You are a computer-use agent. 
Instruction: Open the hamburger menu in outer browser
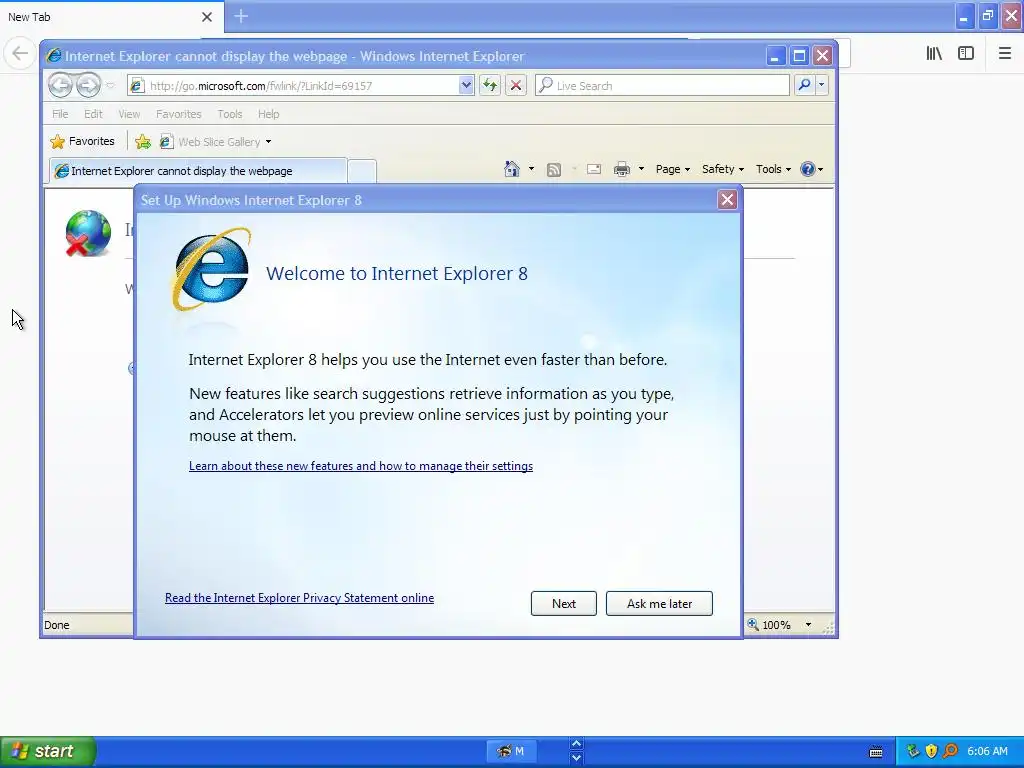coord(1004,54)
